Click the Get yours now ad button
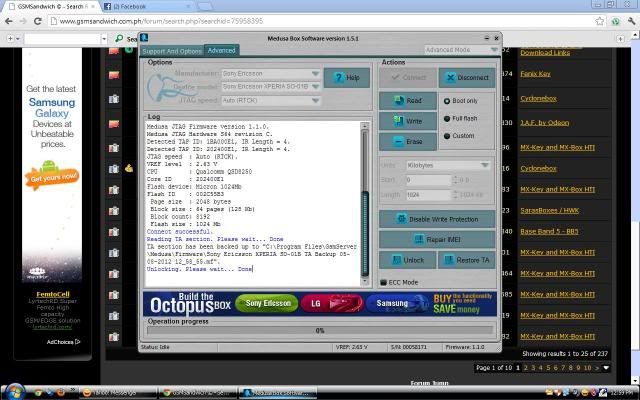 (52, 176)
